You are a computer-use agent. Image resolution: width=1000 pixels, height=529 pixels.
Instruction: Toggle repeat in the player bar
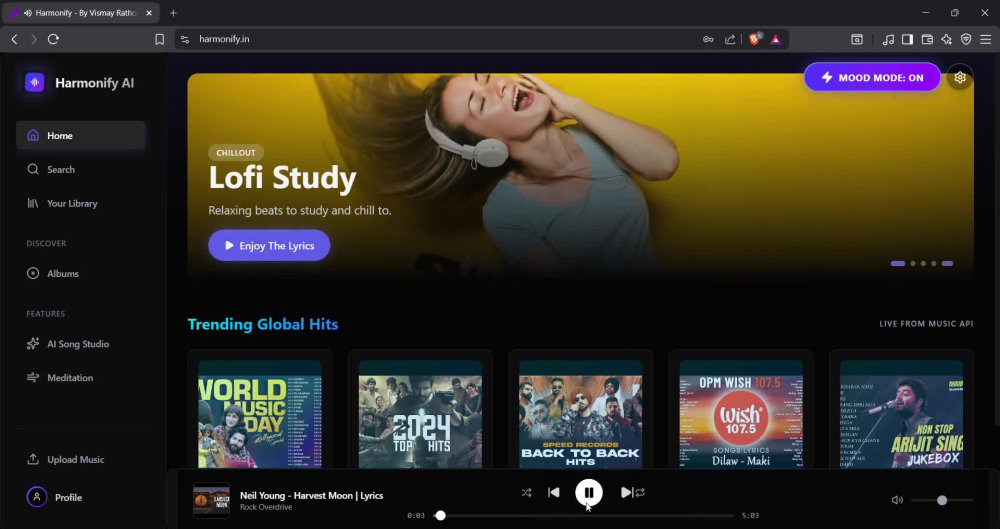coord(640,492)
